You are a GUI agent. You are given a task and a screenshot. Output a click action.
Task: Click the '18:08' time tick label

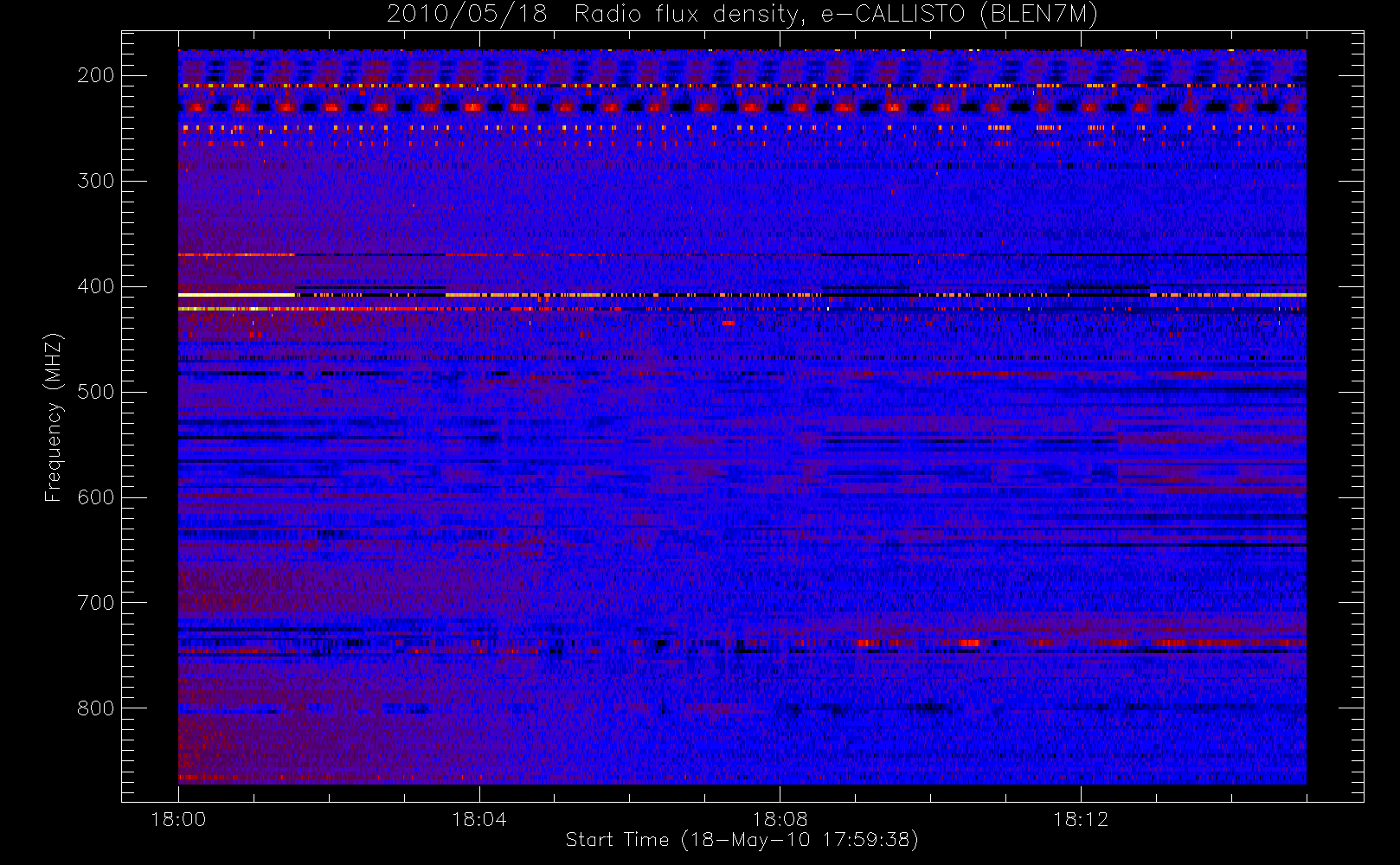tap(780, 819)
